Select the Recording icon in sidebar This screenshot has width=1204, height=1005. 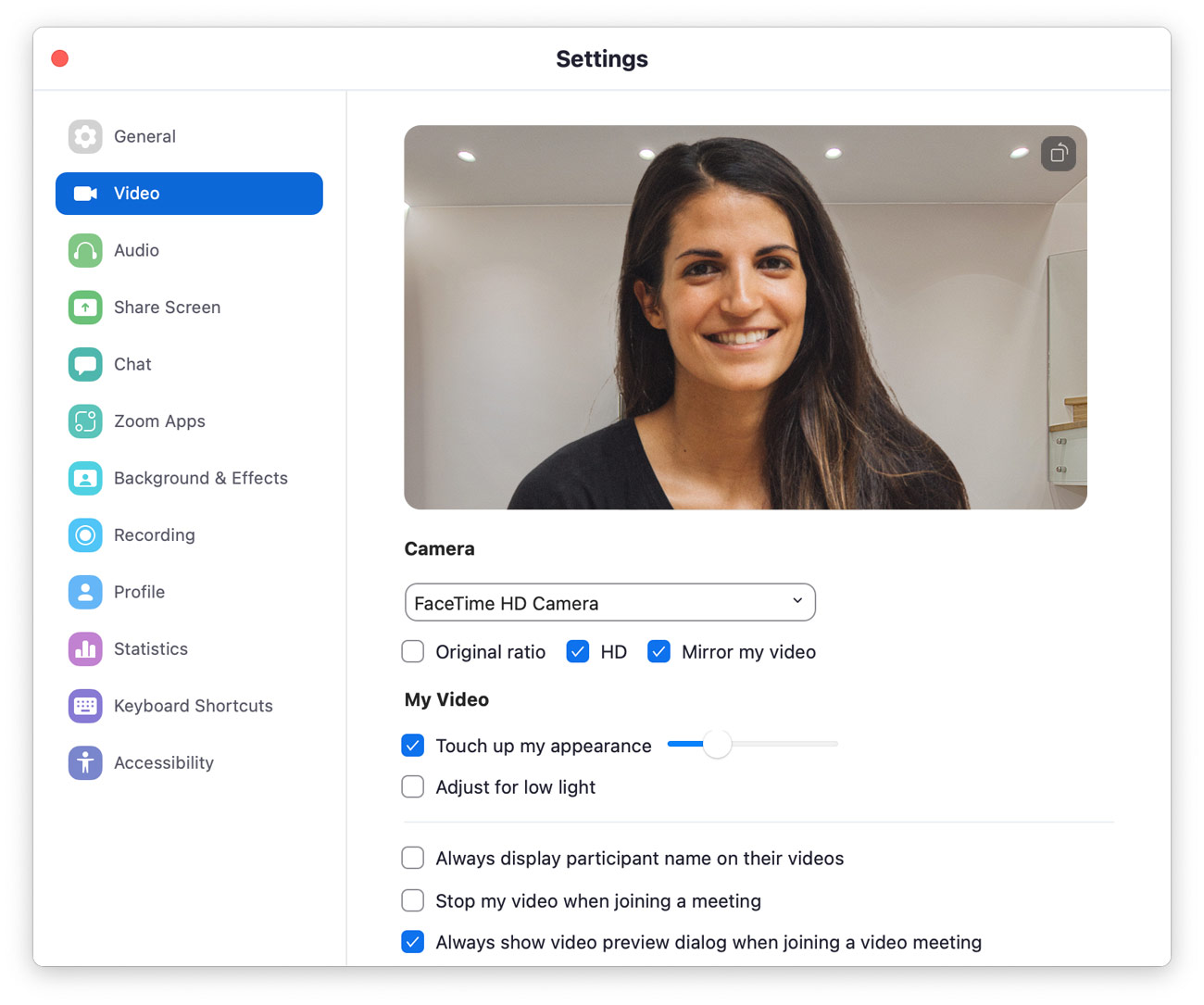pyautogui.click(x=85, y=534)
